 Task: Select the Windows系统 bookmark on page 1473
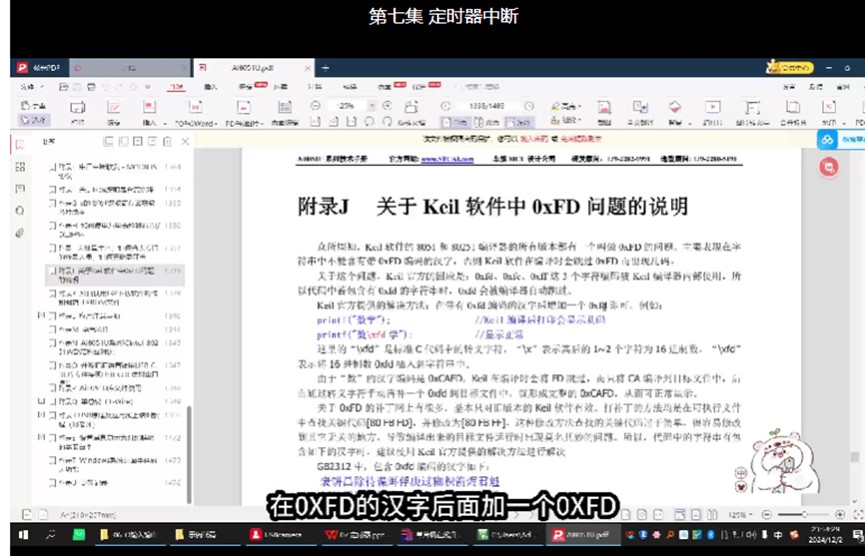[x=115, y=464]
